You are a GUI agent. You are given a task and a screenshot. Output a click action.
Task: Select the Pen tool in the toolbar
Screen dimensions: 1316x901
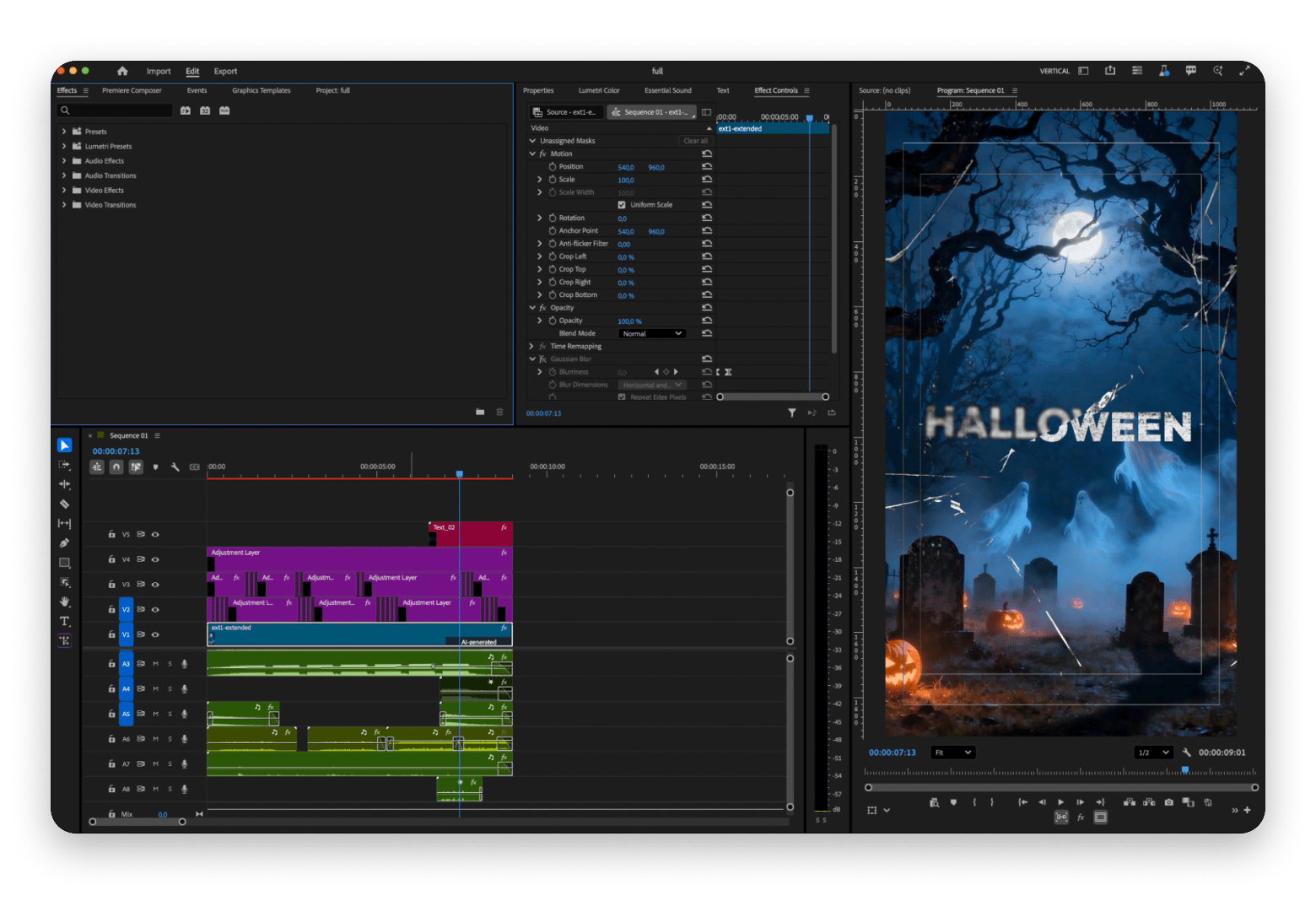click(x=64, y=542)
